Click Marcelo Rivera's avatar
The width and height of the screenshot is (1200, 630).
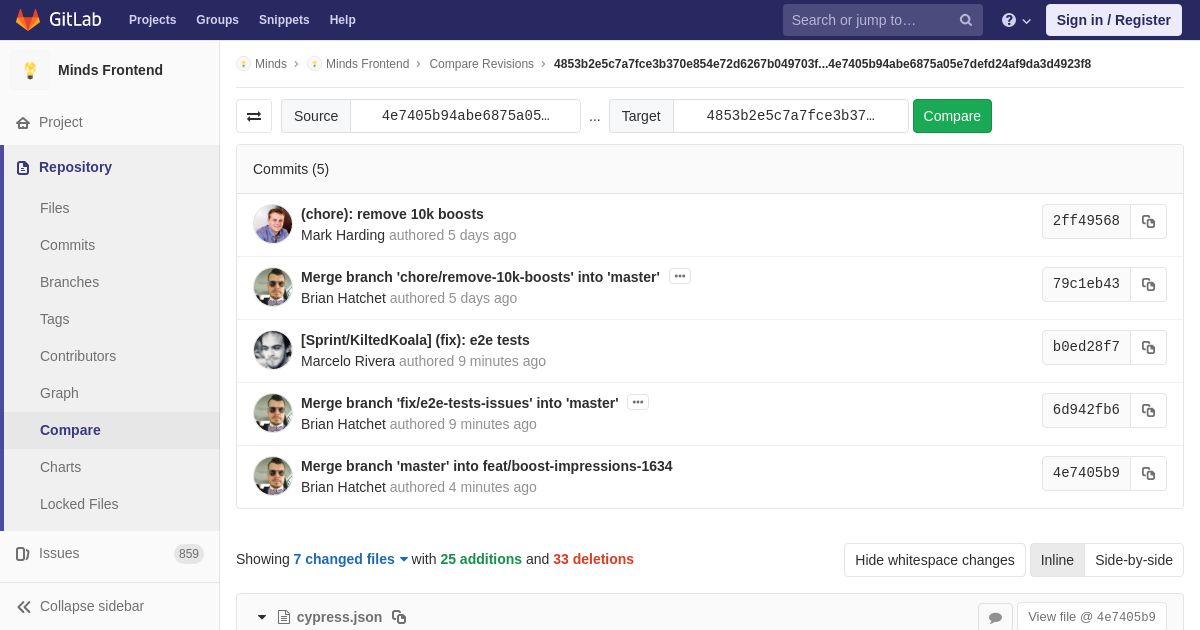[x=273, y=350]
